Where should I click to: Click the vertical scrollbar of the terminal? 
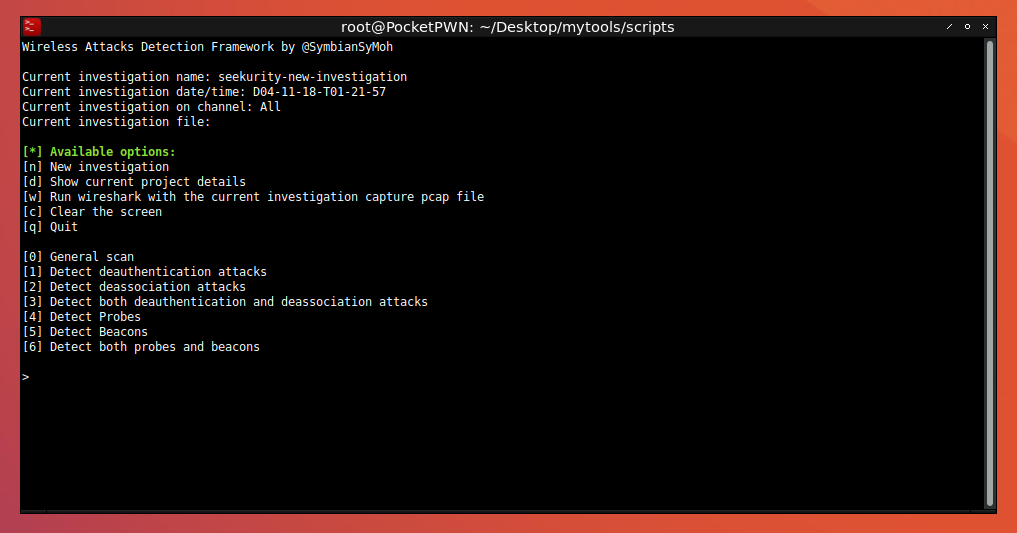click(x=990, y=273)
